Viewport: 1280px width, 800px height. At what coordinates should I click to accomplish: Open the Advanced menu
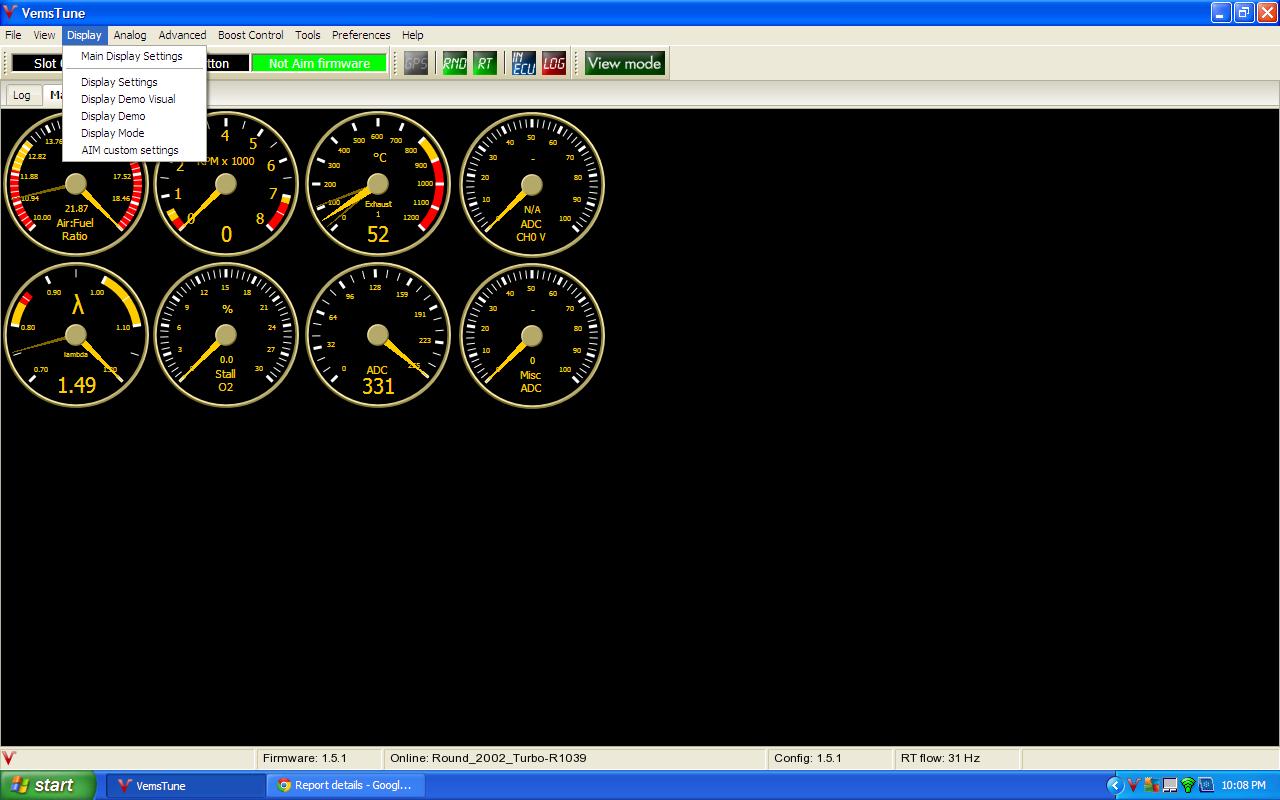182,35
